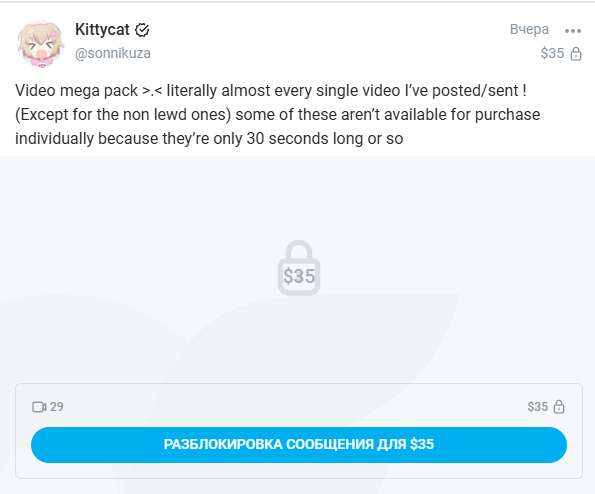
Task: Click the large $35 padlock in the preview
Action: click(x=299, y=267)
